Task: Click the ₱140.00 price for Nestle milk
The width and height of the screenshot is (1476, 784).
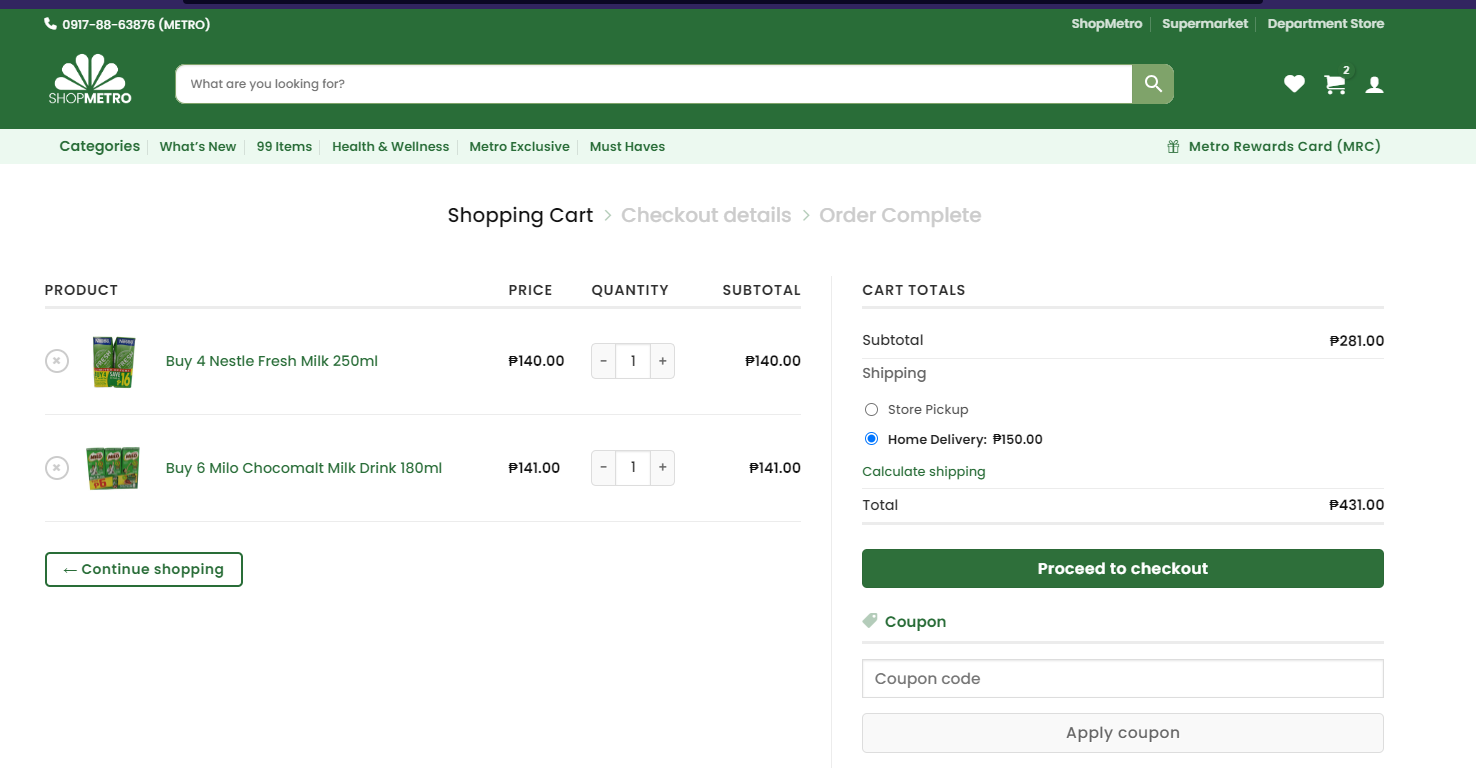Action: point(536,361)
